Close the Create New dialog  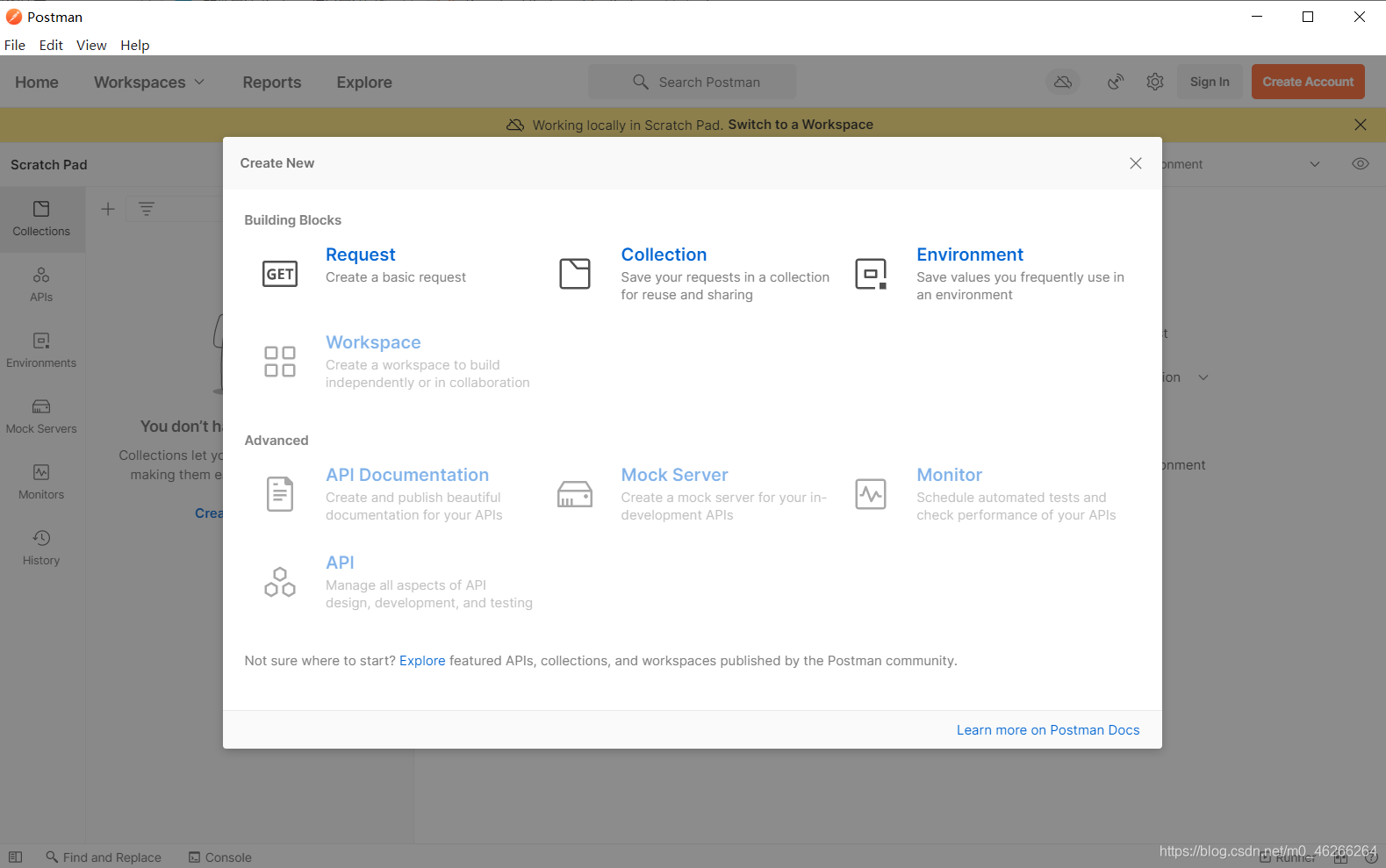(x=1136, y=163)
